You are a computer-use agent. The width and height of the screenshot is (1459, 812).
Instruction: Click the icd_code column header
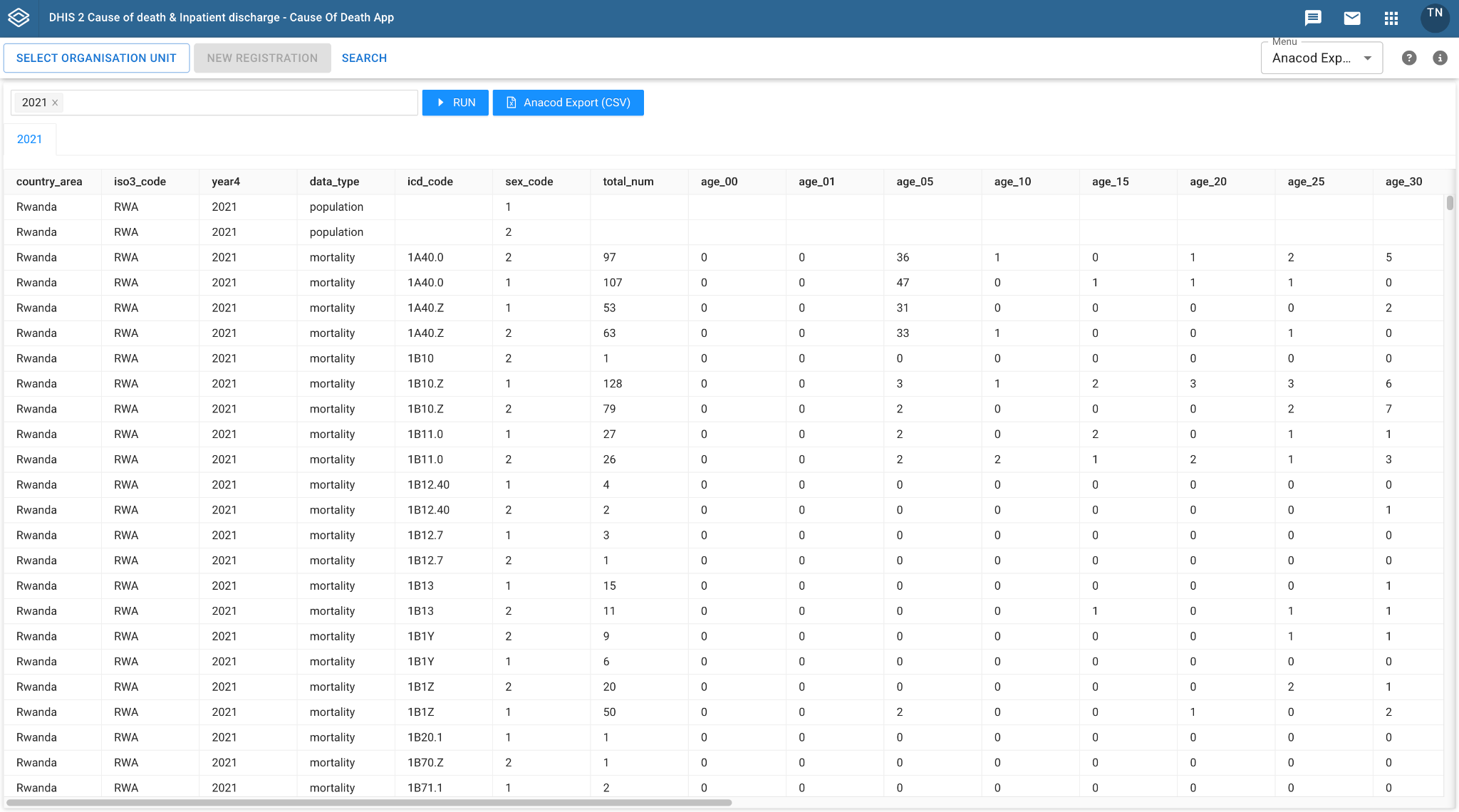click(x=430, y=182)
